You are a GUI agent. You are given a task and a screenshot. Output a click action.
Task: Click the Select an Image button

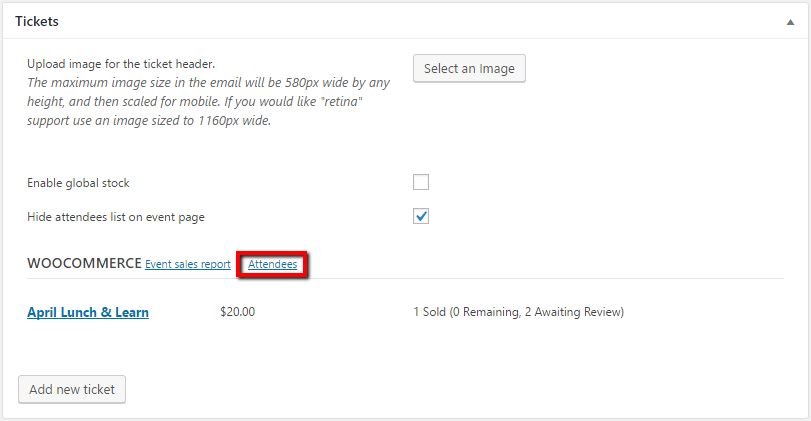[x=469, y=69]
